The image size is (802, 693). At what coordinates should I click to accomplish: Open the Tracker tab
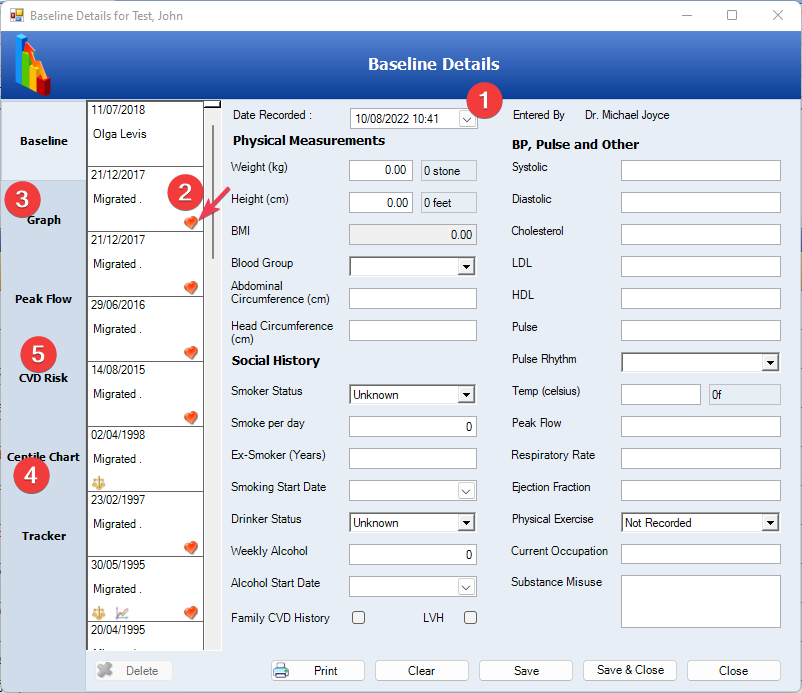coord(43,536)
